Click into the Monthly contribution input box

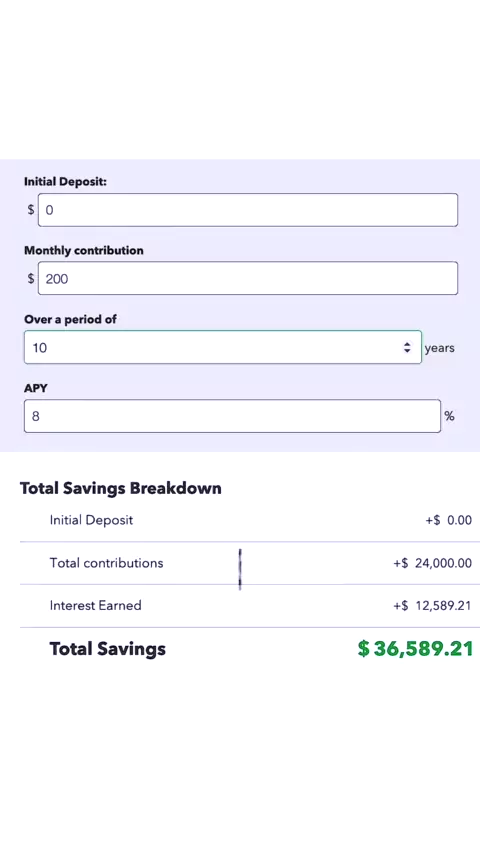click(x=247, y=278)
